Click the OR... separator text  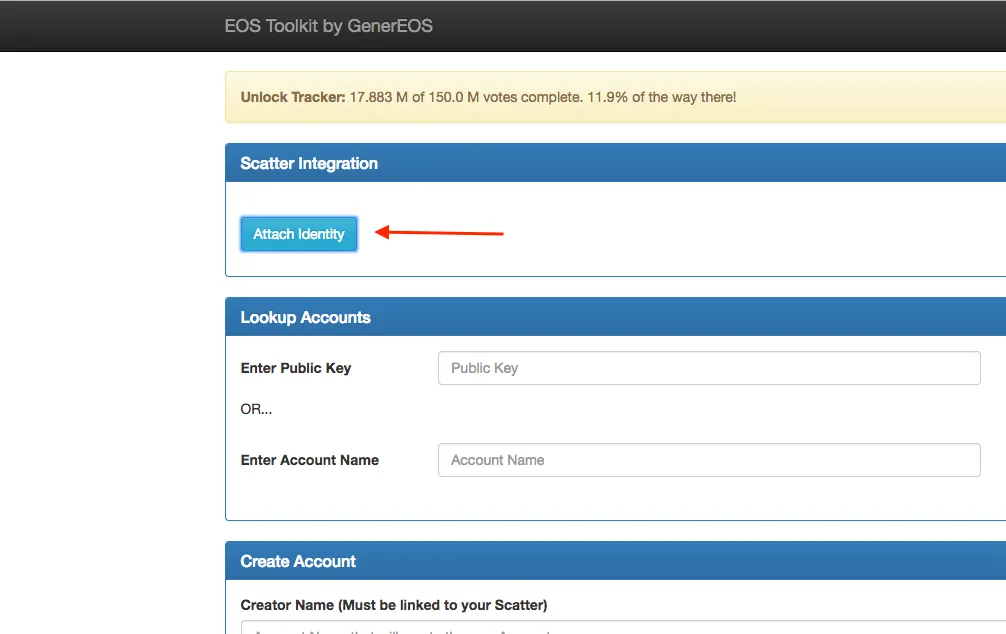tap(256, 409)
